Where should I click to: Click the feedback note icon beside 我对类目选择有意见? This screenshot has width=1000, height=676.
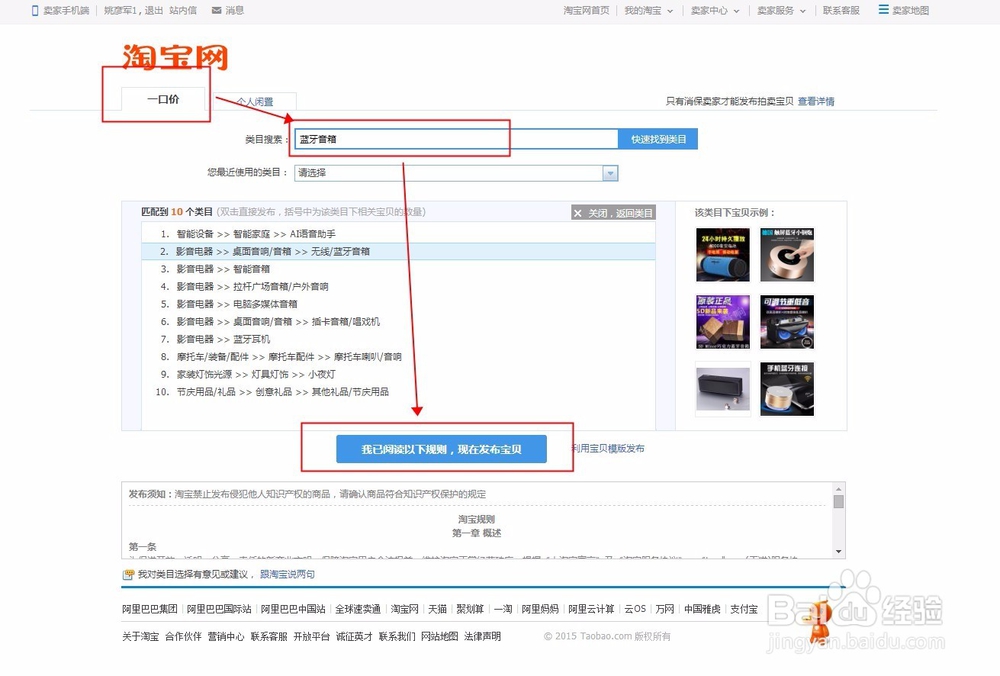pos(128,575)
